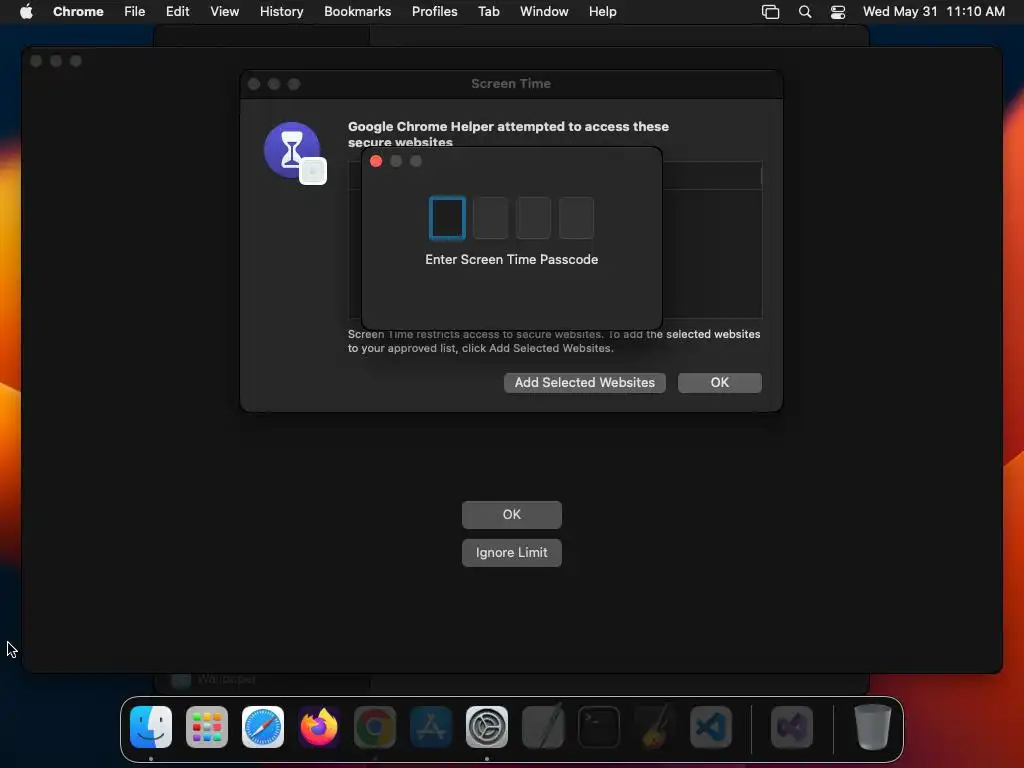The image size is (1024, 768).
Task: Click the Ignore Limit button
Action: 511,552
